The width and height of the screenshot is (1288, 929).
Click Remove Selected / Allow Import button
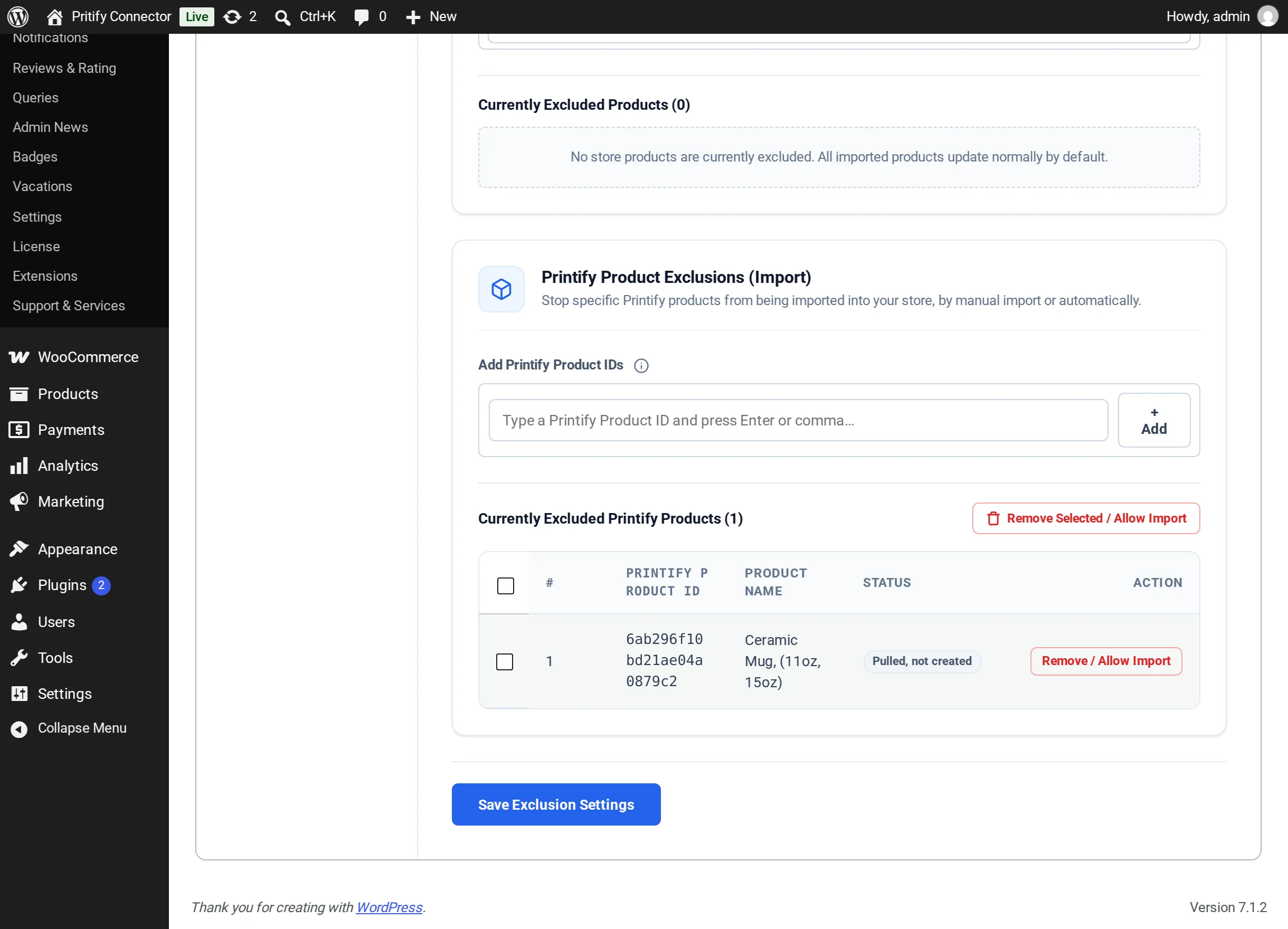pyautogui.click(x=1085, y=518)
